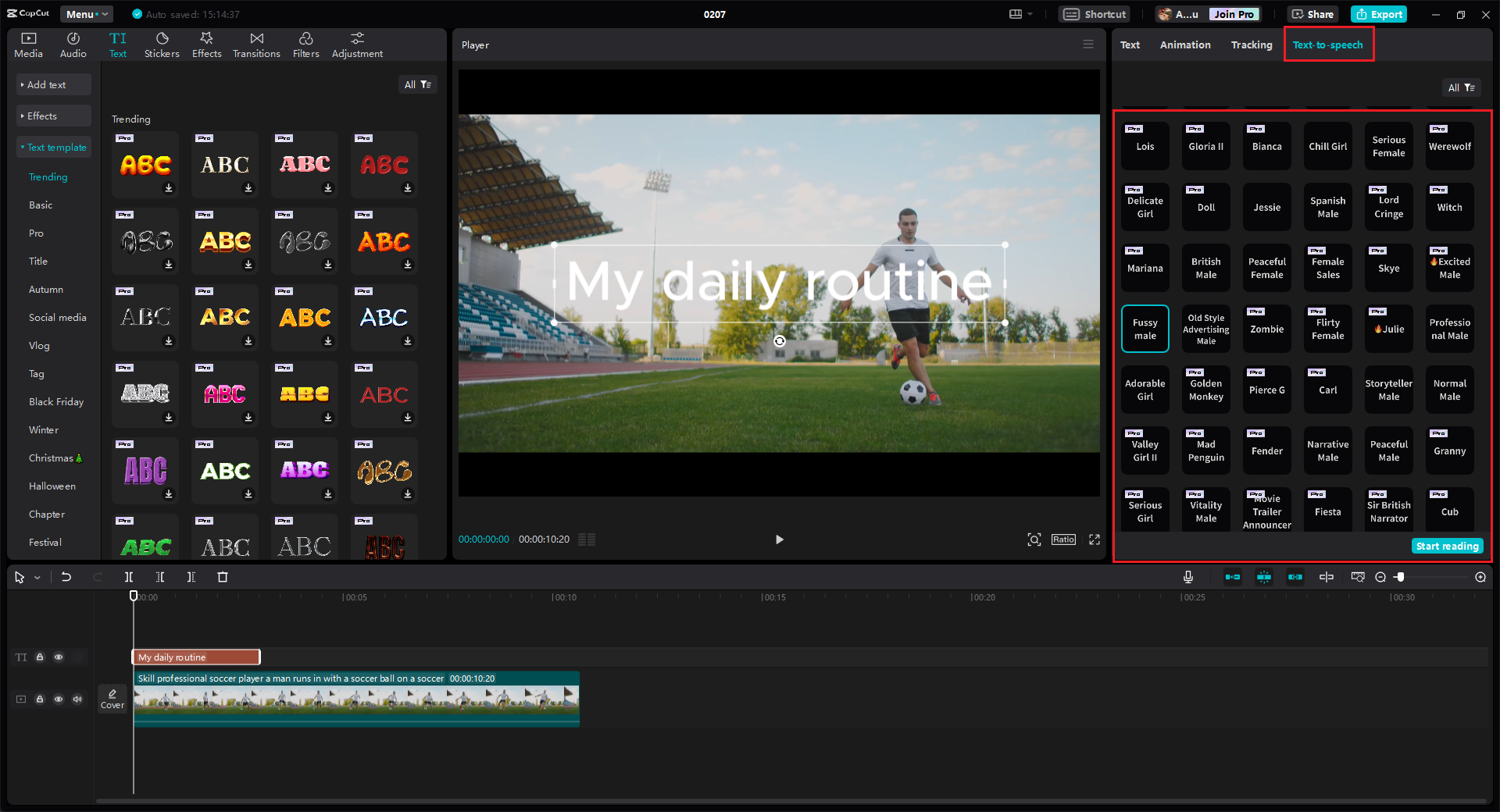
Task: Click the zoom out timeline icon
Action: pos(1380,577)
